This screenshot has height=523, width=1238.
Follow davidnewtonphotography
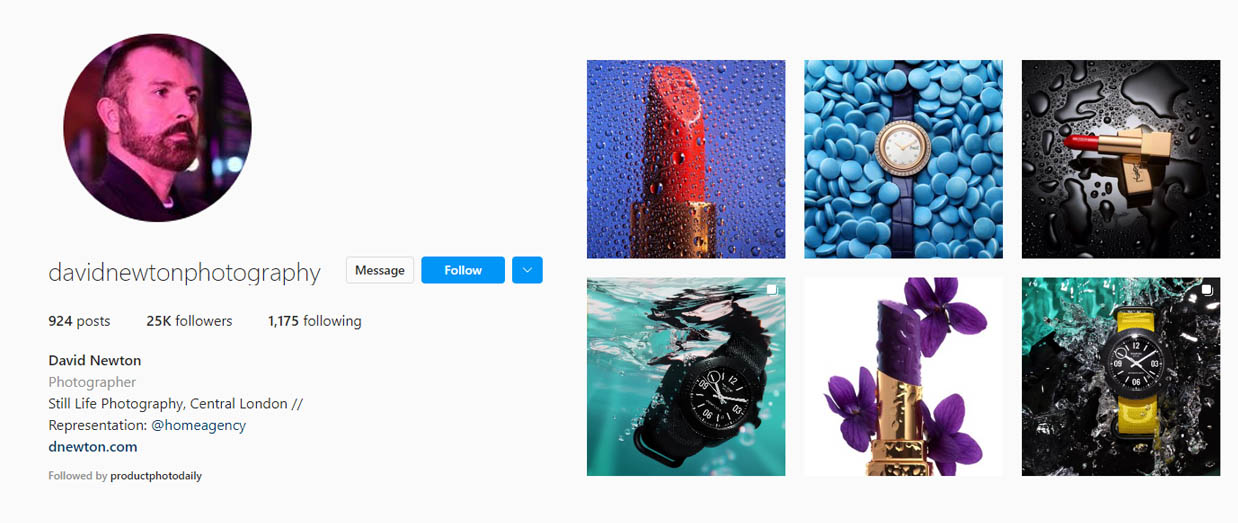tap(463, 270)
